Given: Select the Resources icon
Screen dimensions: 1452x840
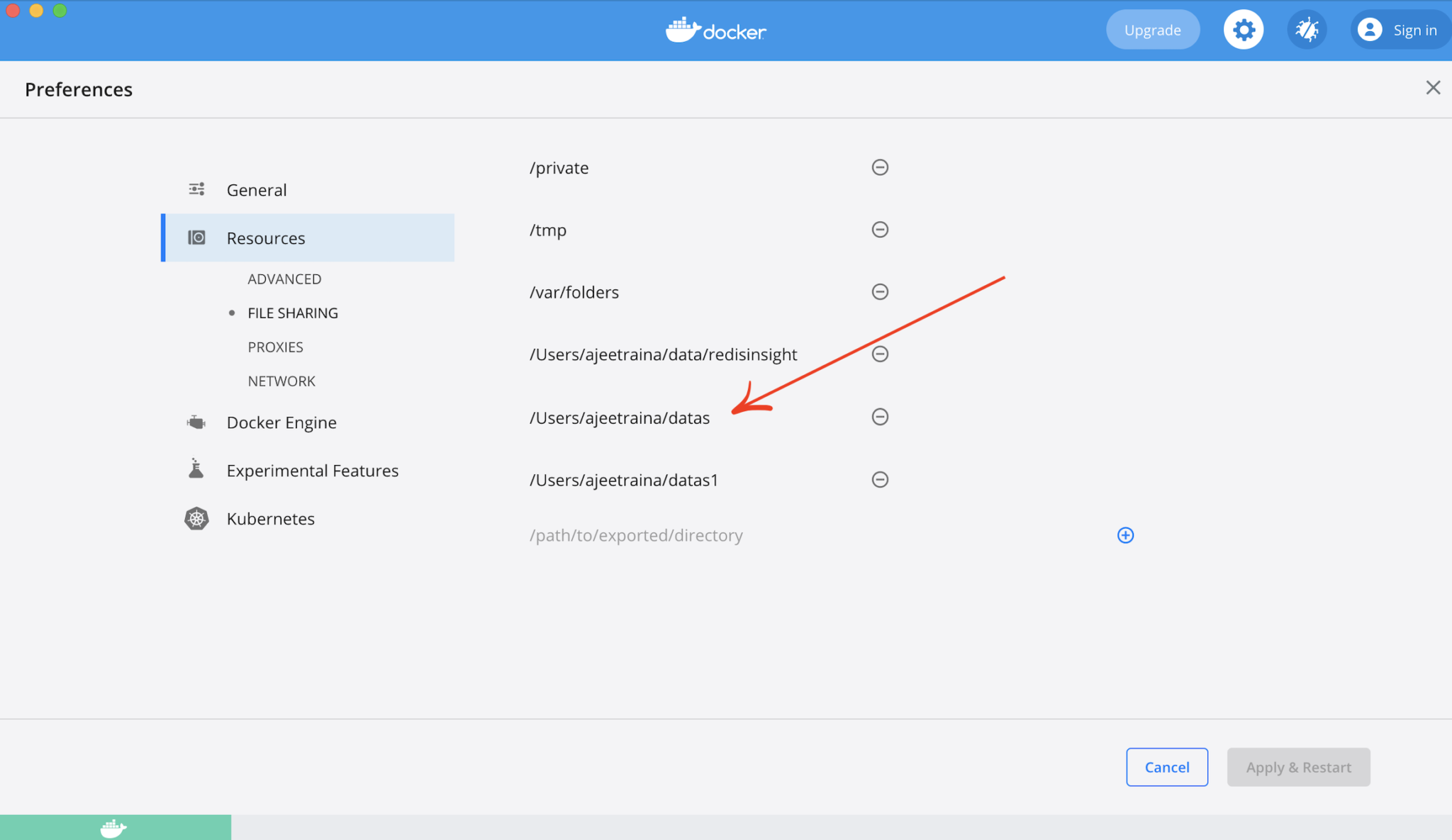Looking at the screenshot, I should click(x=198, y=237).
